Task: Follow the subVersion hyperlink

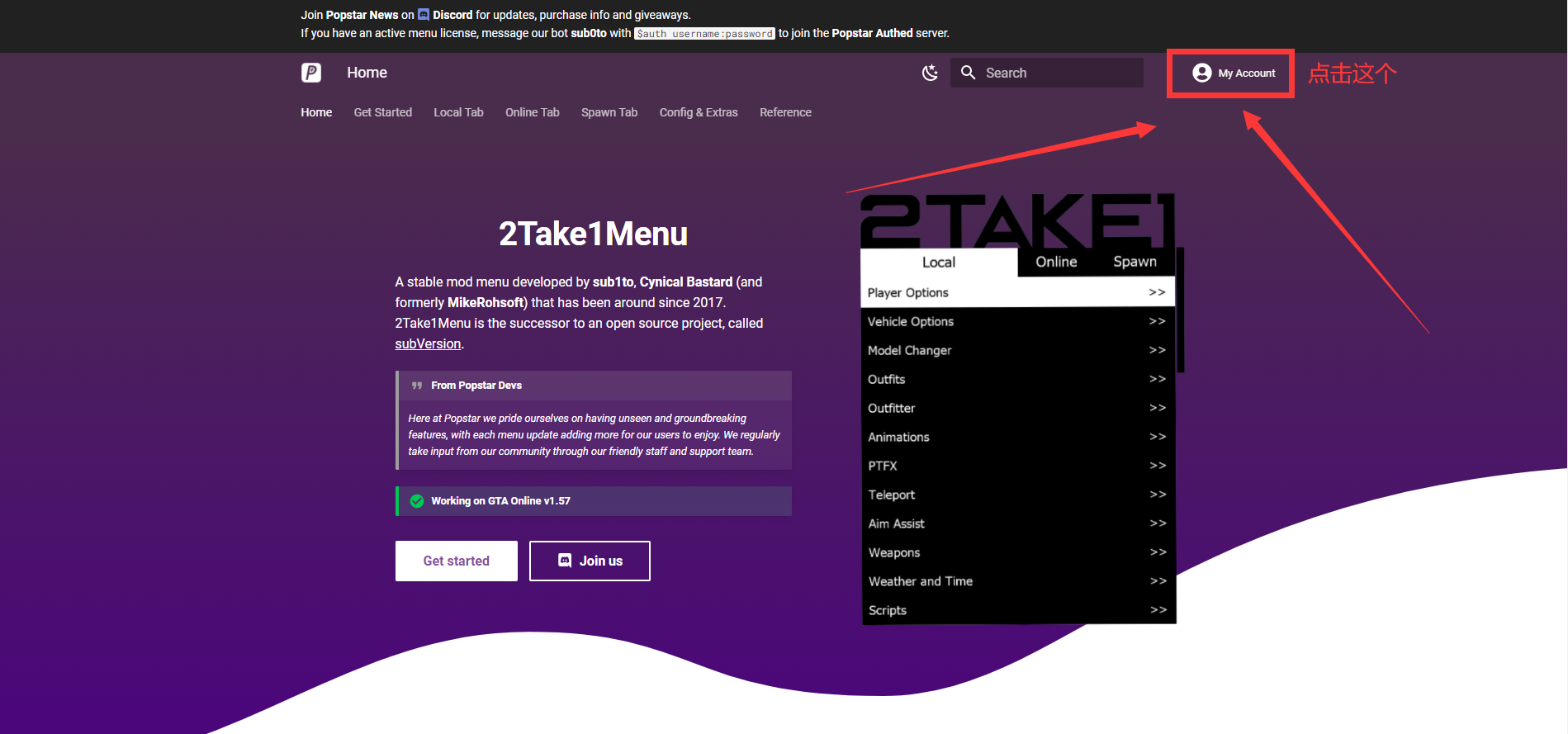Action: 428,343
